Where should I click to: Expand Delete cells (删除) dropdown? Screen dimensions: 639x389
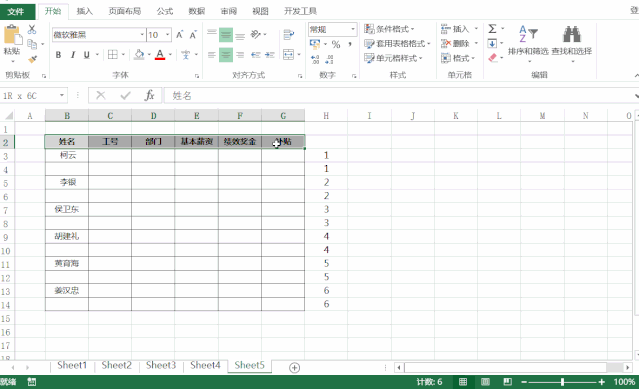coord(476,44)
